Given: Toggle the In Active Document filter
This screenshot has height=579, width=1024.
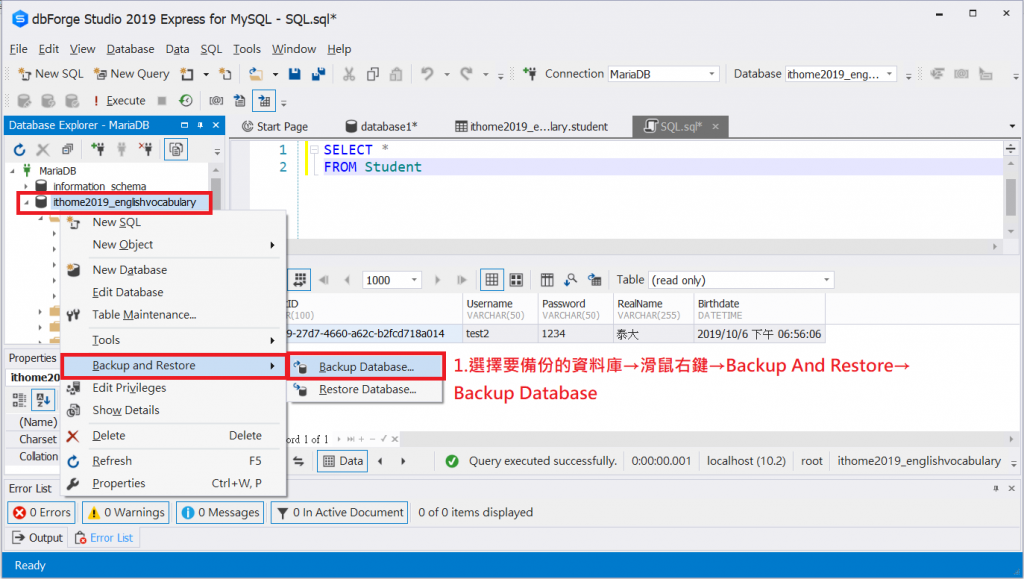Looking at the screenshot, I should (x=340, y=512).
